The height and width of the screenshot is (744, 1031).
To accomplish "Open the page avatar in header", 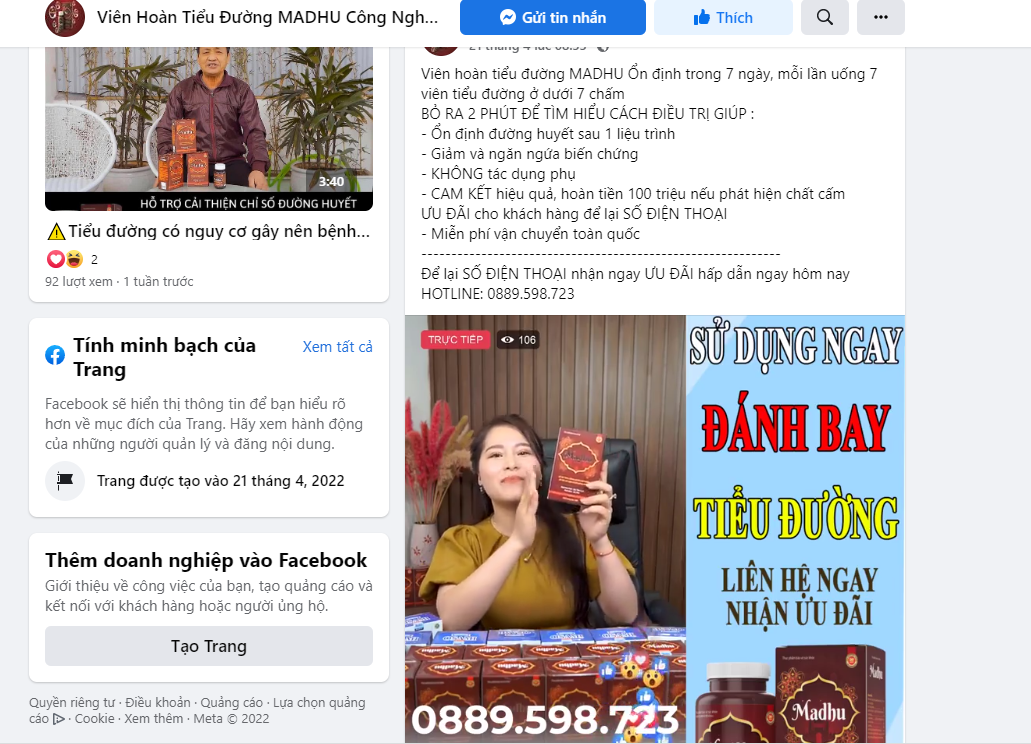I will [x=64, y=18].
